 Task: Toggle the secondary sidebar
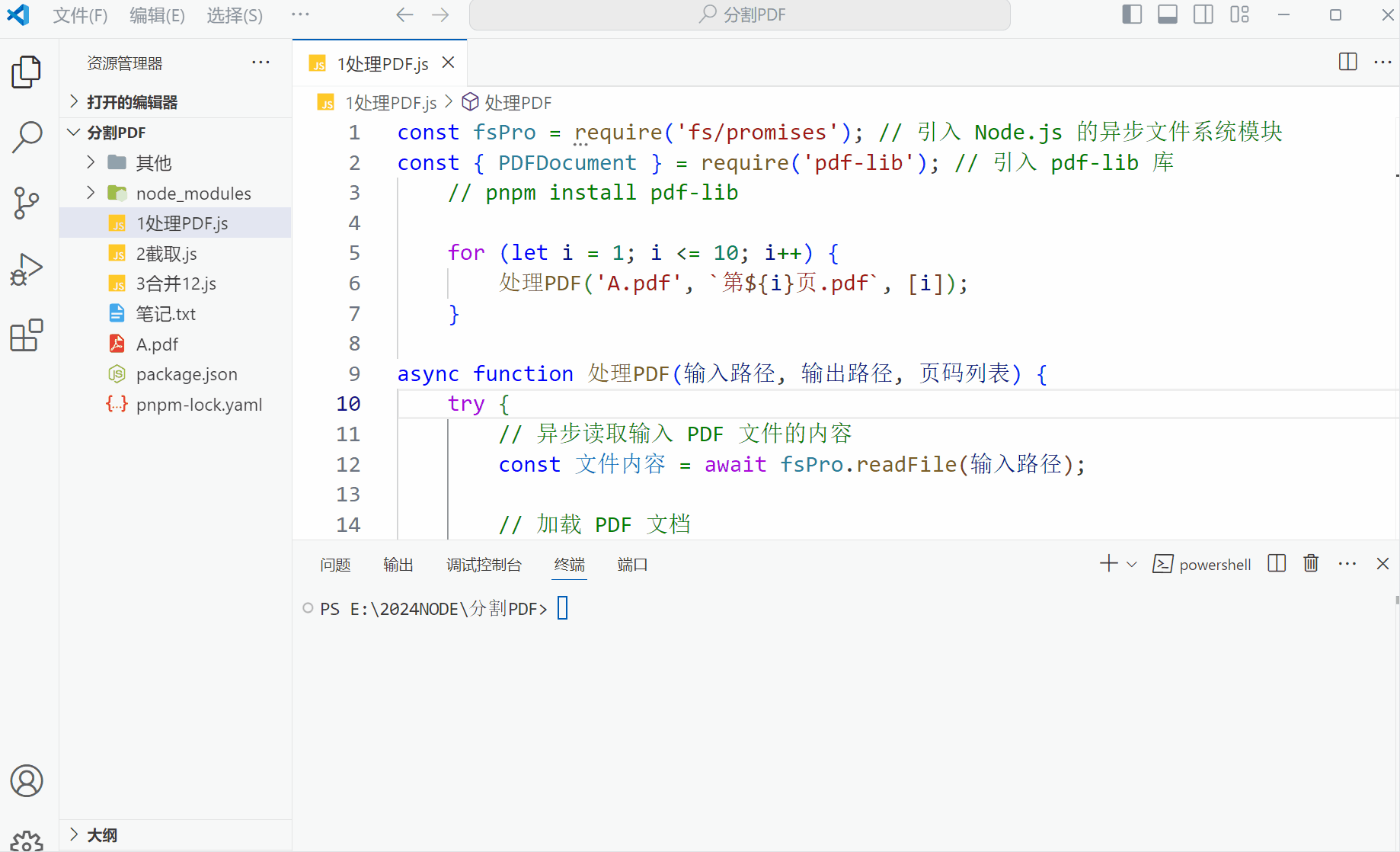click(x=1203, y=14)
